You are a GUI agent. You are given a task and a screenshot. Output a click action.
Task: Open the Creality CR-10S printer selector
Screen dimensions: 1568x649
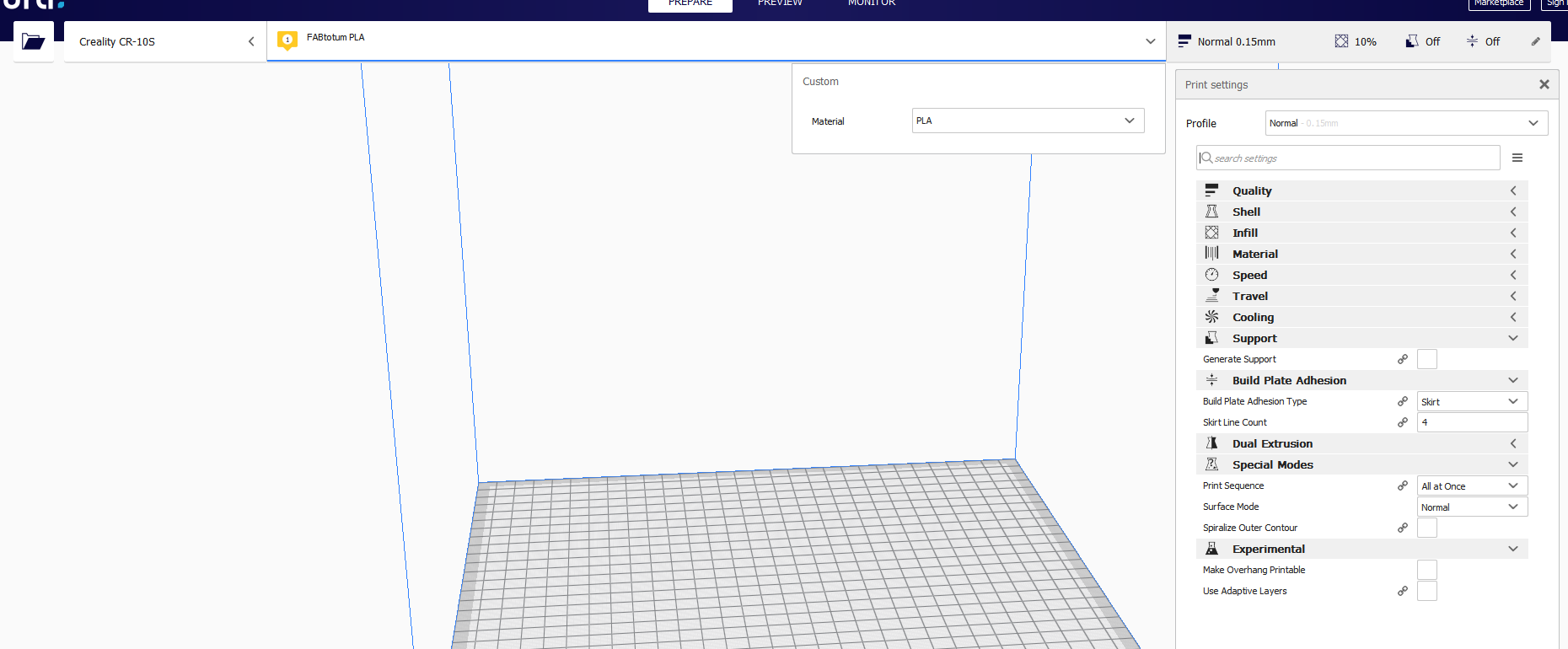pyautogui.click(x=165, y=41)
